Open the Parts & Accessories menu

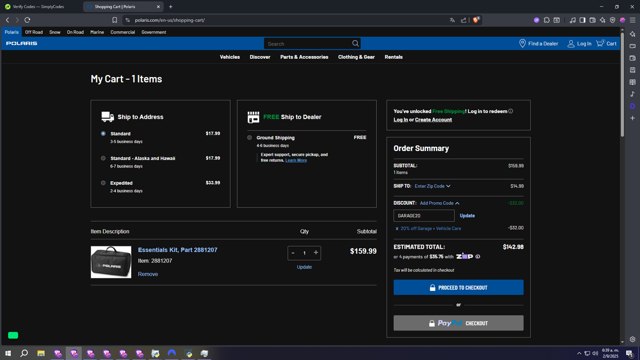304,57
